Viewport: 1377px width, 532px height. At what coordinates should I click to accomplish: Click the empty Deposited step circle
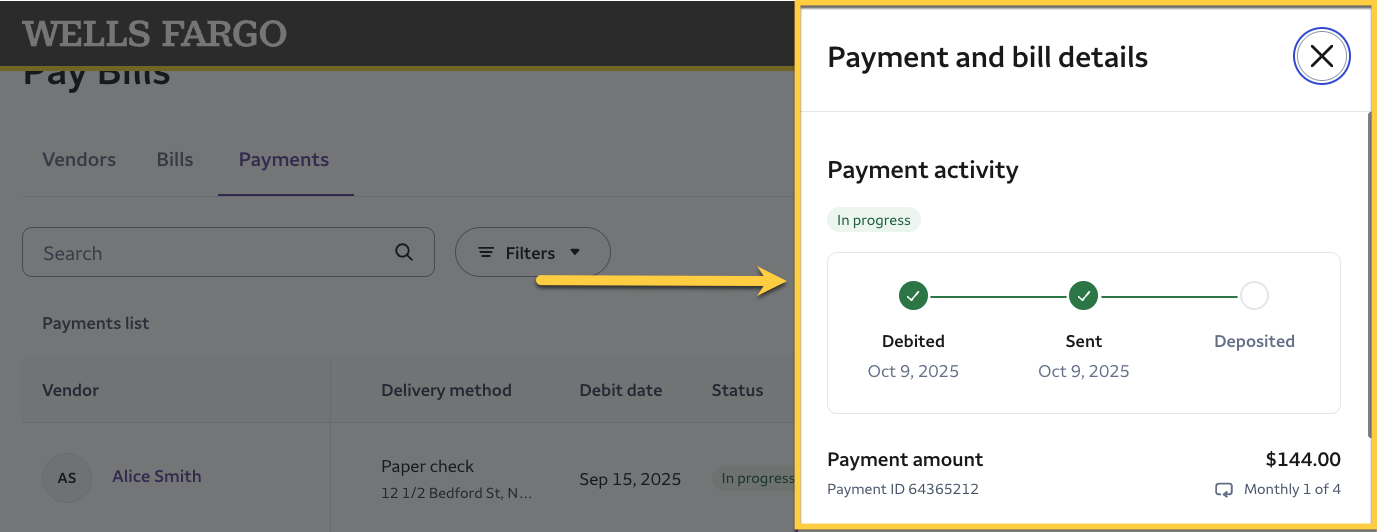(x=1254, y=296)
